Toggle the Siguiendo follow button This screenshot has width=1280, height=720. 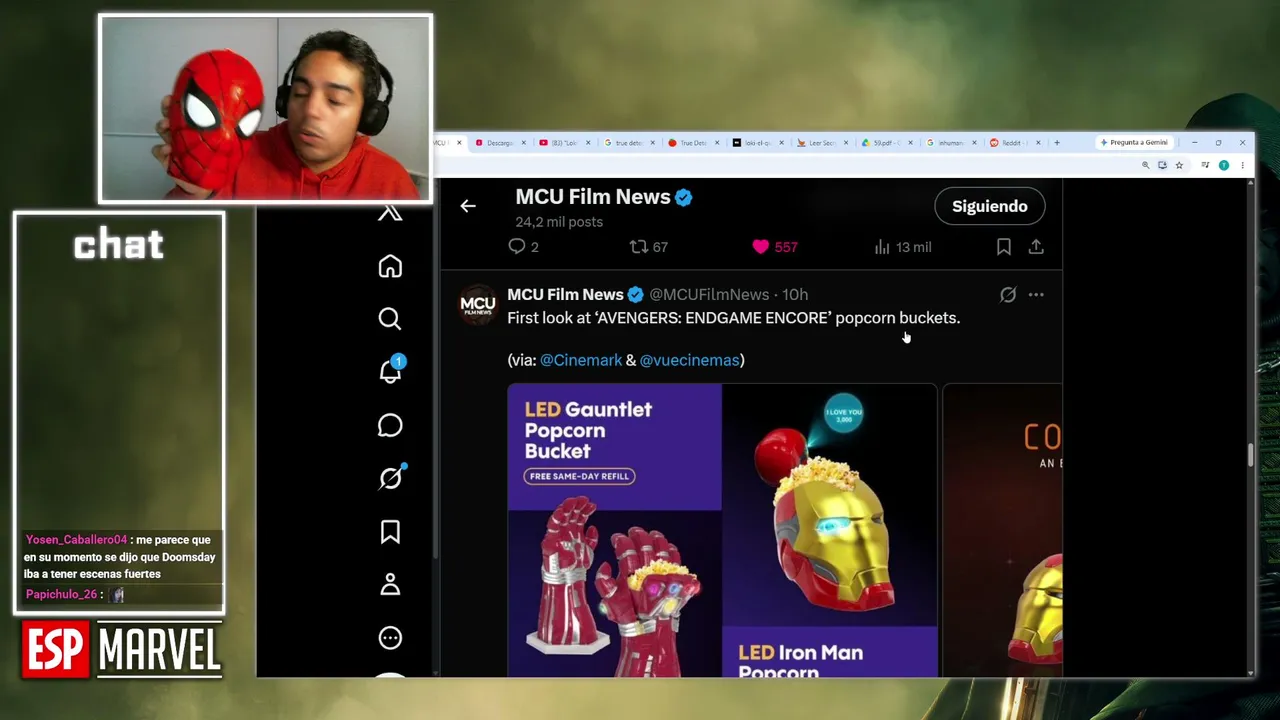point(990,206)
